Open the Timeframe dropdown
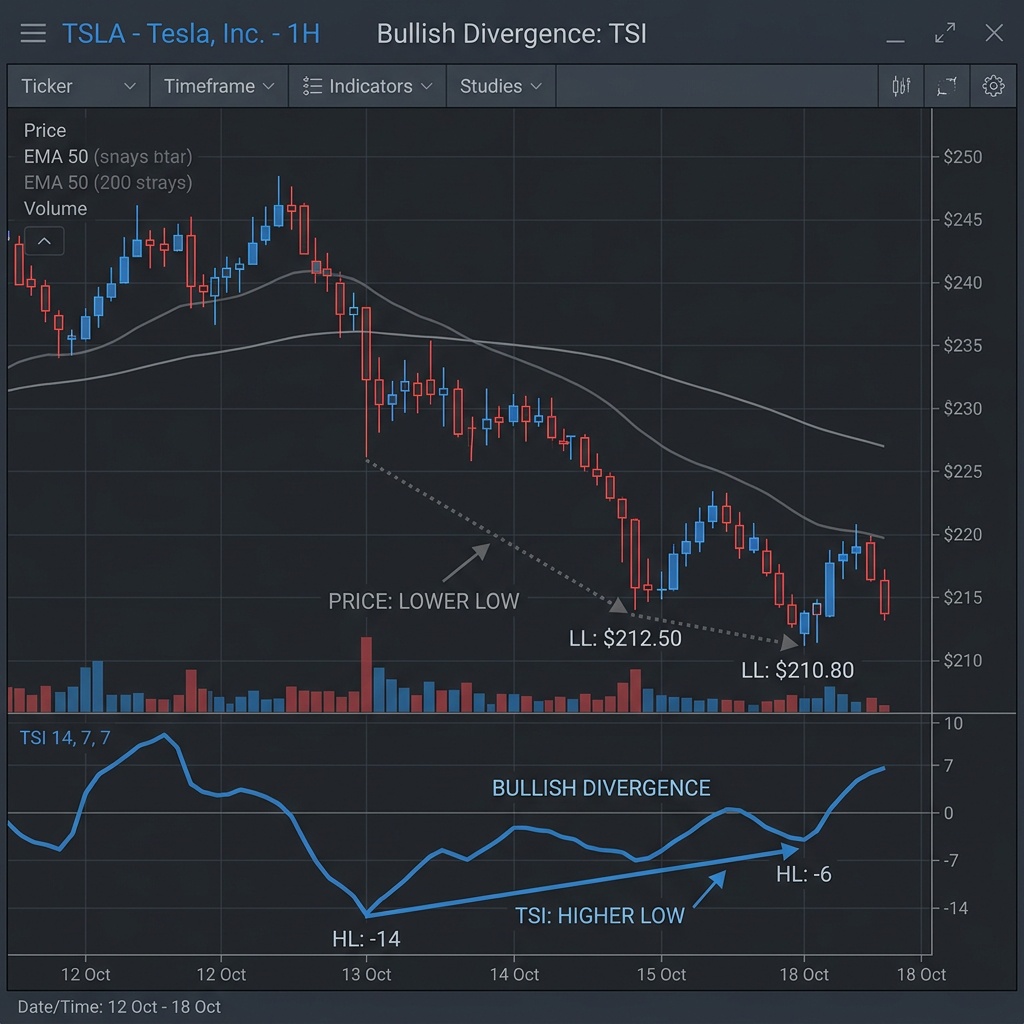 tap(219, 86)
